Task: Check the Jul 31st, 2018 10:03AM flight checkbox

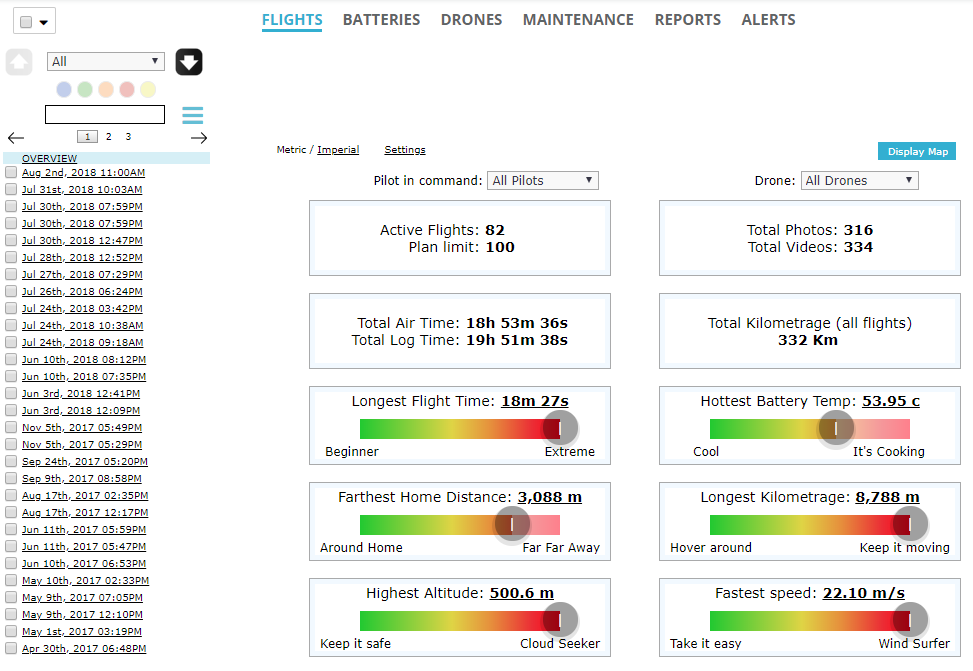Action: click(11, 189)
